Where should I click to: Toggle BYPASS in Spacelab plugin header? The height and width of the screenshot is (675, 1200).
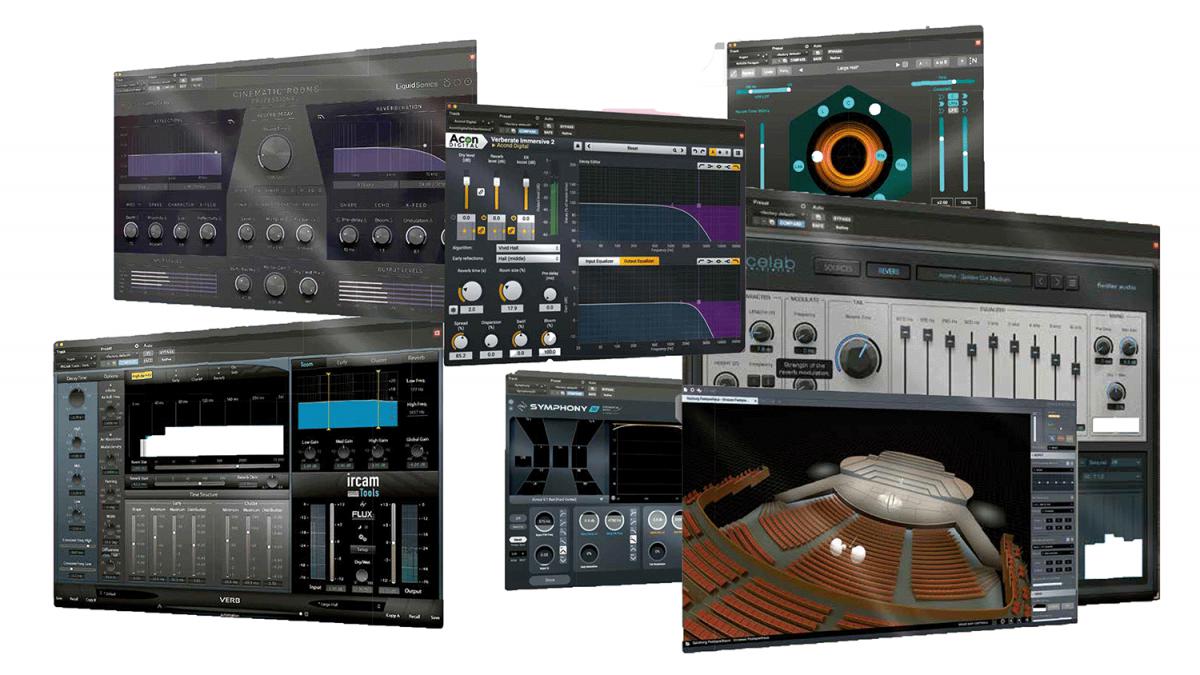(x=842, y=219)
